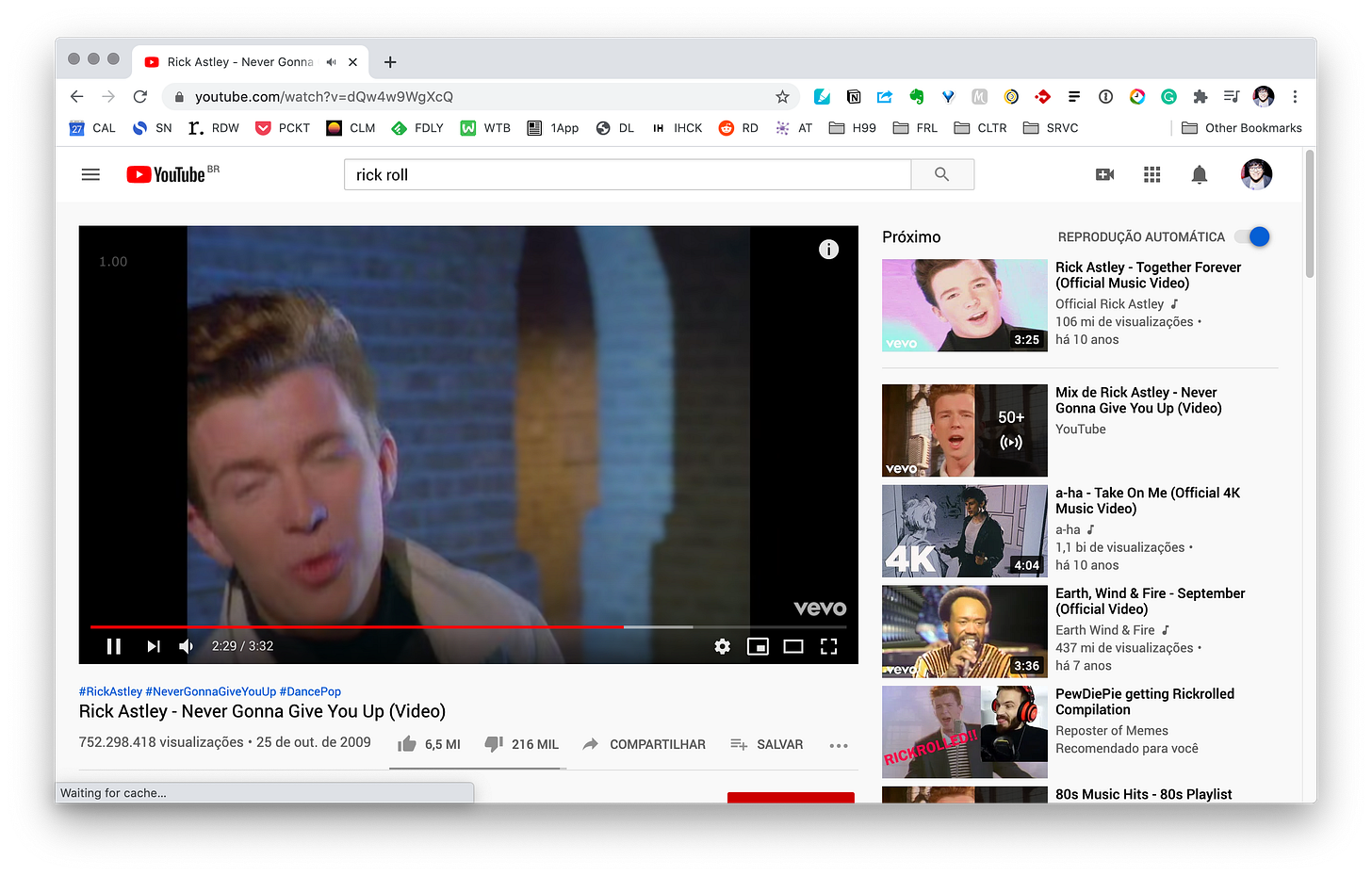This screenshot has height=876, width=1372.
Task: Open the PCKT bookmark
Action: click(x=283, y=128)
